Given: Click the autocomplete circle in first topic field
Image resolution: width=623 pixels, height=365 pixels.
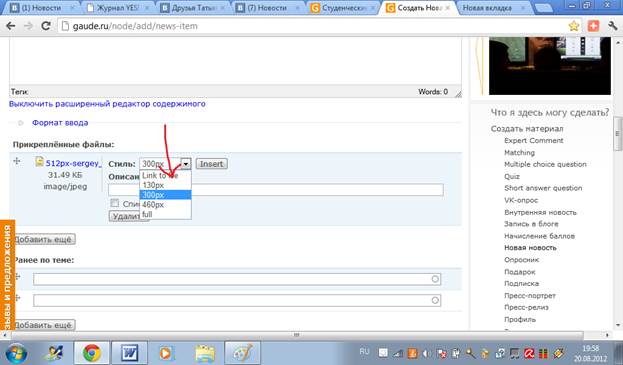Looking at the screenshot, I should 435,279.
